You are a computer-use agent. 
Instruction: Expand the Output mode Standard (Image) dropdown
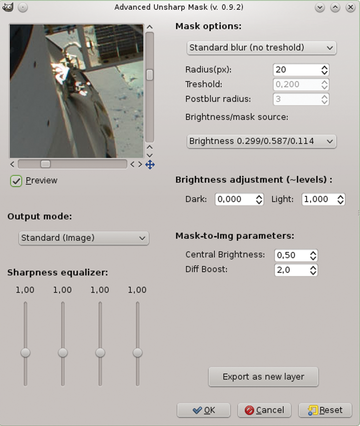(x=83, y=238)
